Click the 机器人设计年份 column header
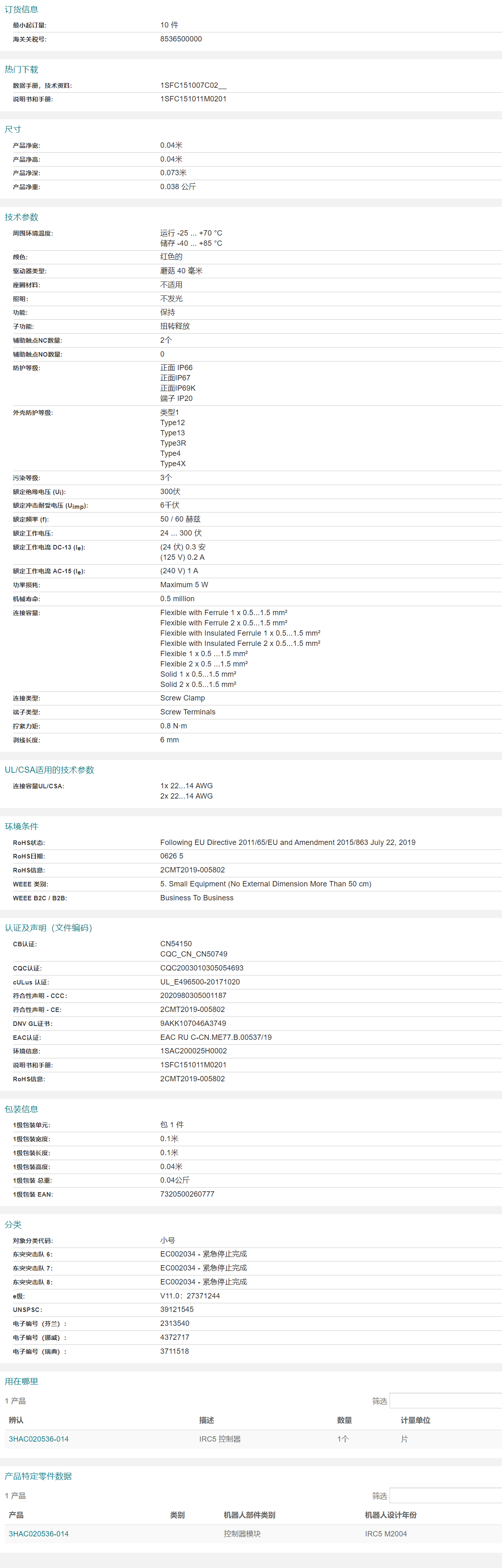 (391, 1515)
